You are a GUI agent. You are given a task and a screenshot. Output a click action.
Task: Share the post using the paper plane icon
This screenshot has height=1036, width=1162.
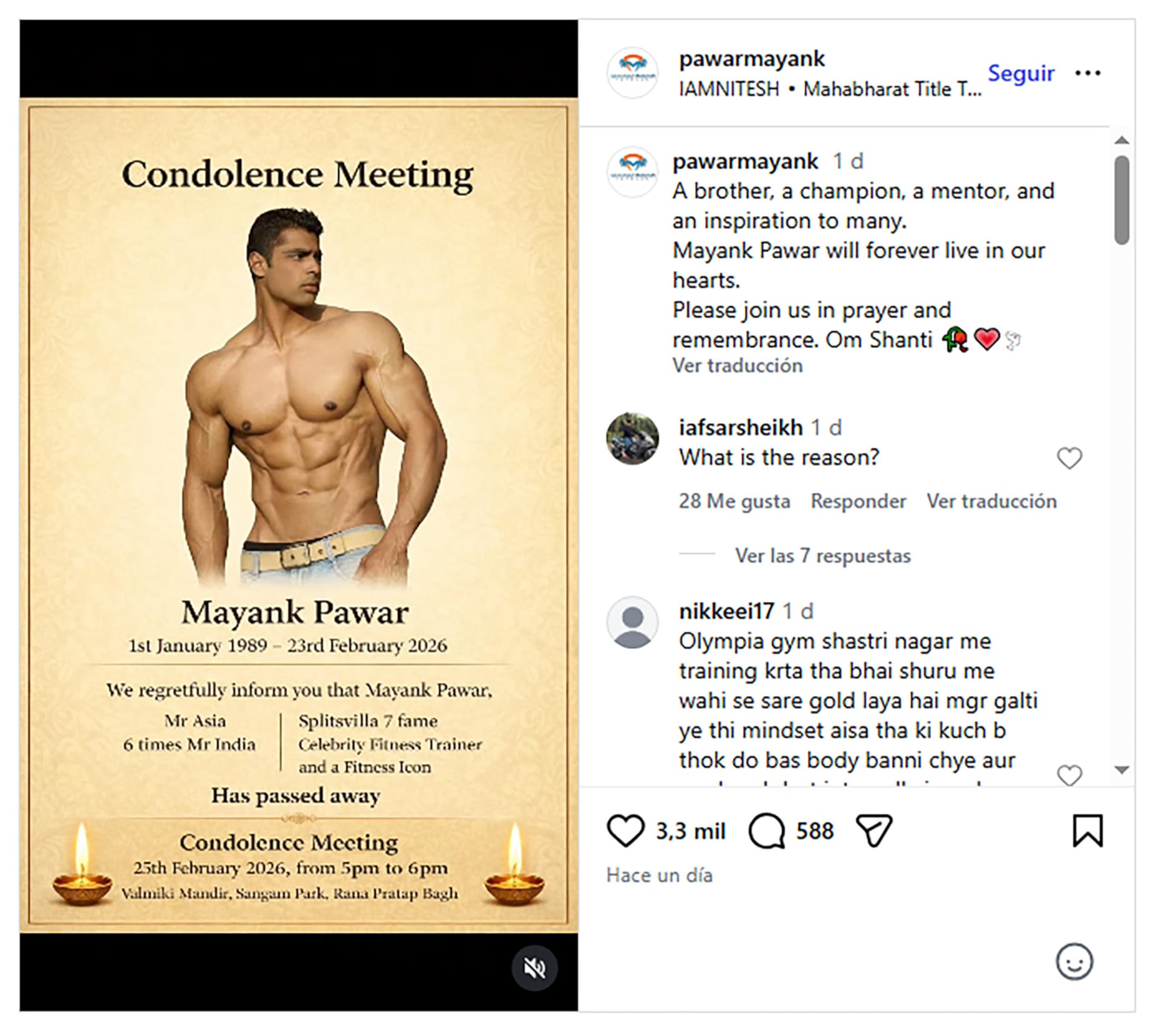click(874, 830)
